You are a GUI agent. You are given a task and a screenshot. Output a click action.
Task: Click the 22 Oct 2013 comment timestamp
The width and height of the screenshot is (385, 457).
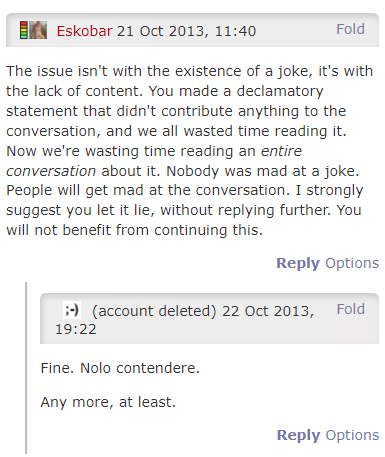[x=185, y=320]
